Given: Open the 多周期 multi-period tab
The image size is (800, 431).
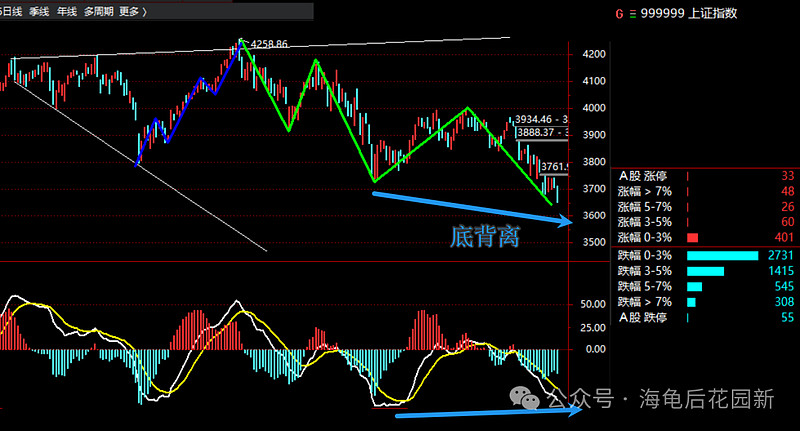Looking at the screenshot, I should [98, 11].
